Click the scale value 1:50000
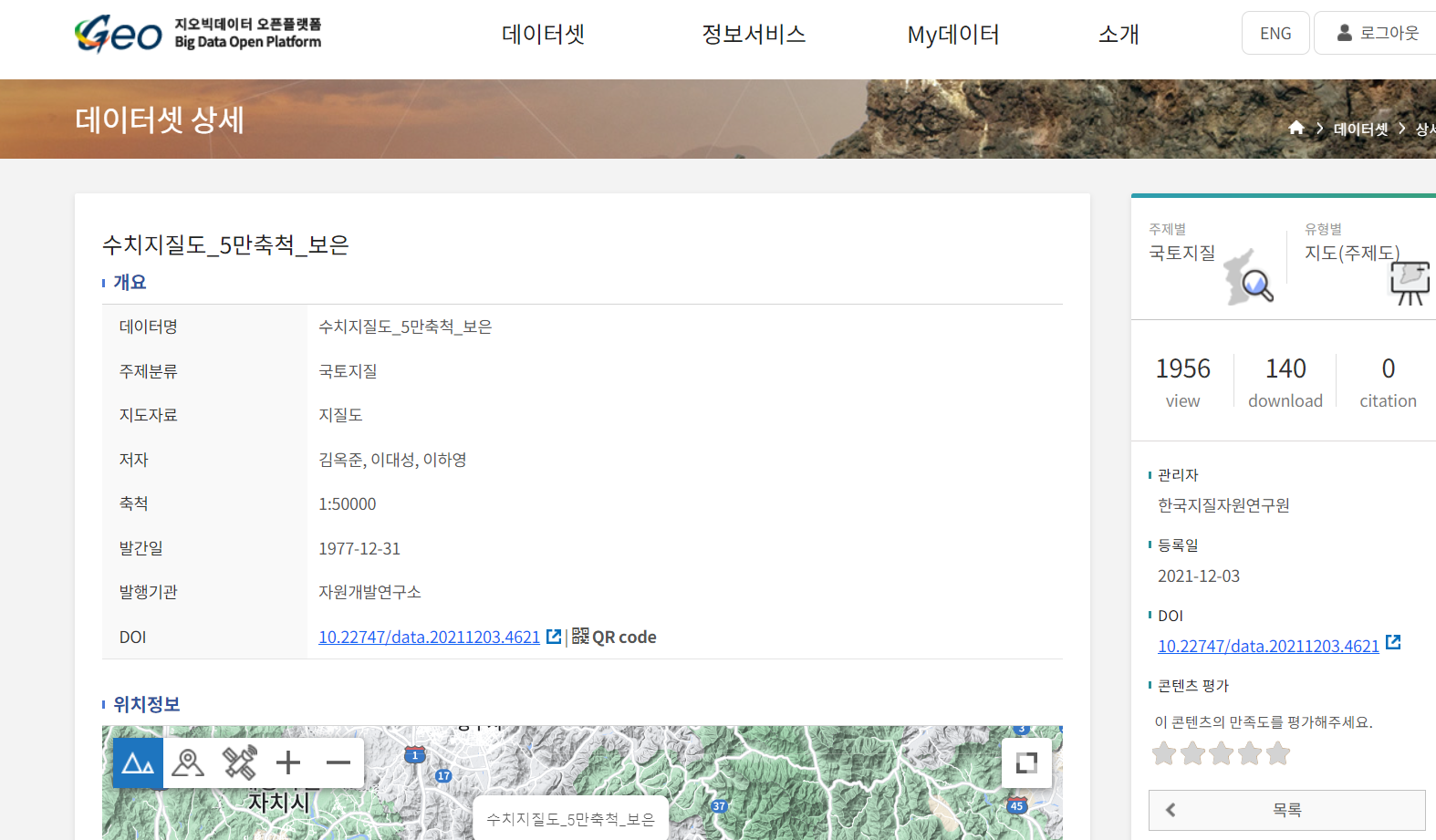 click(x=347, y=504)
